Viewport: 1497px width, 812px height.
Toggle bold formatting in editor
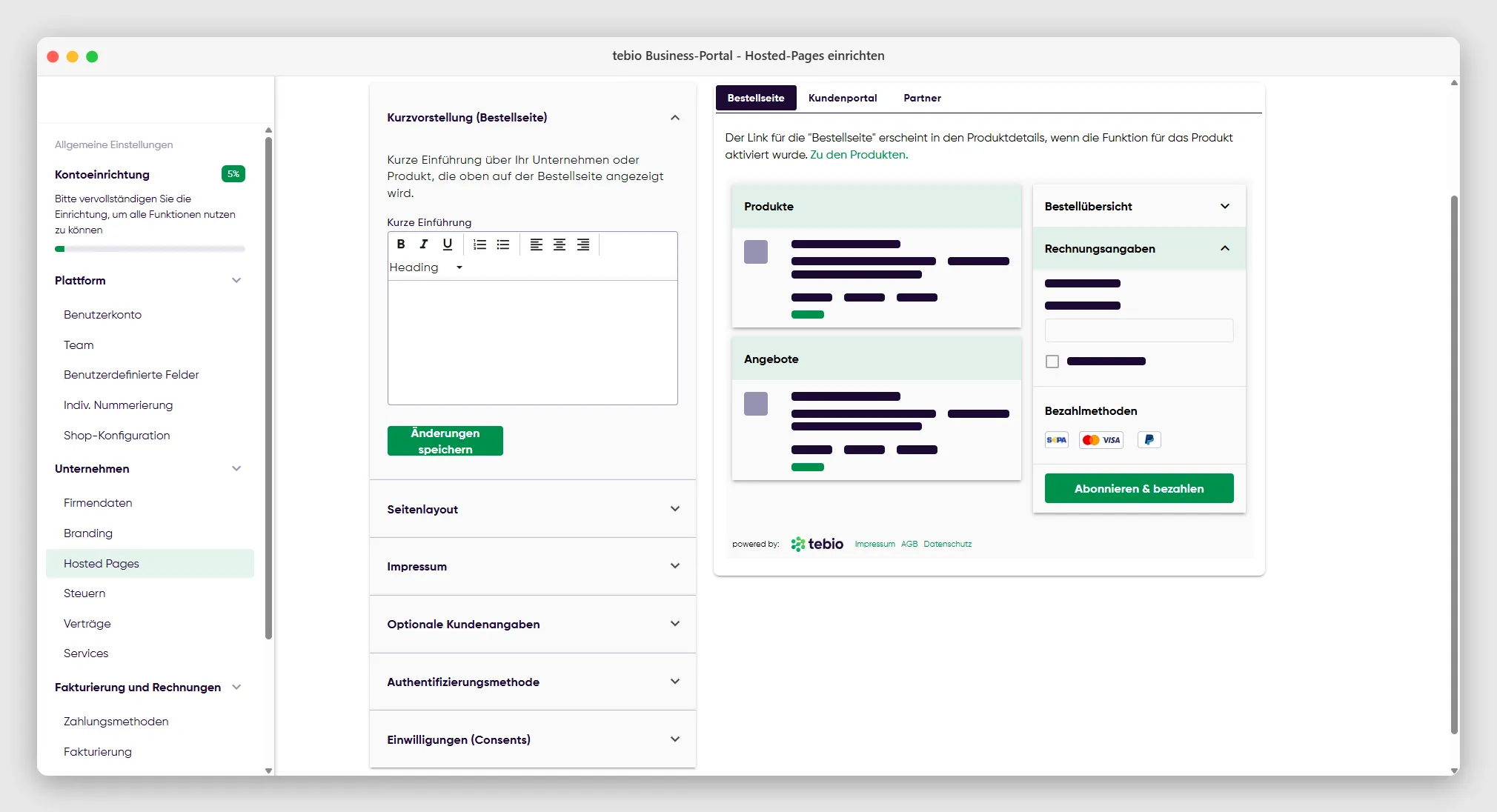[x=401, y=244]
